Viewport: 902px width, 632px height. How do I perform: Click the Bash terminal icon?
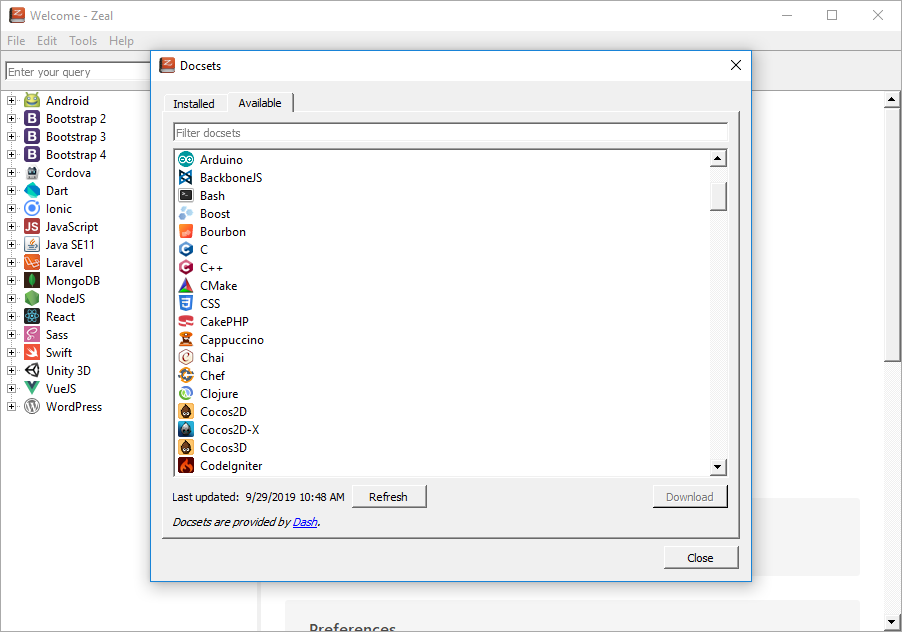186,196
